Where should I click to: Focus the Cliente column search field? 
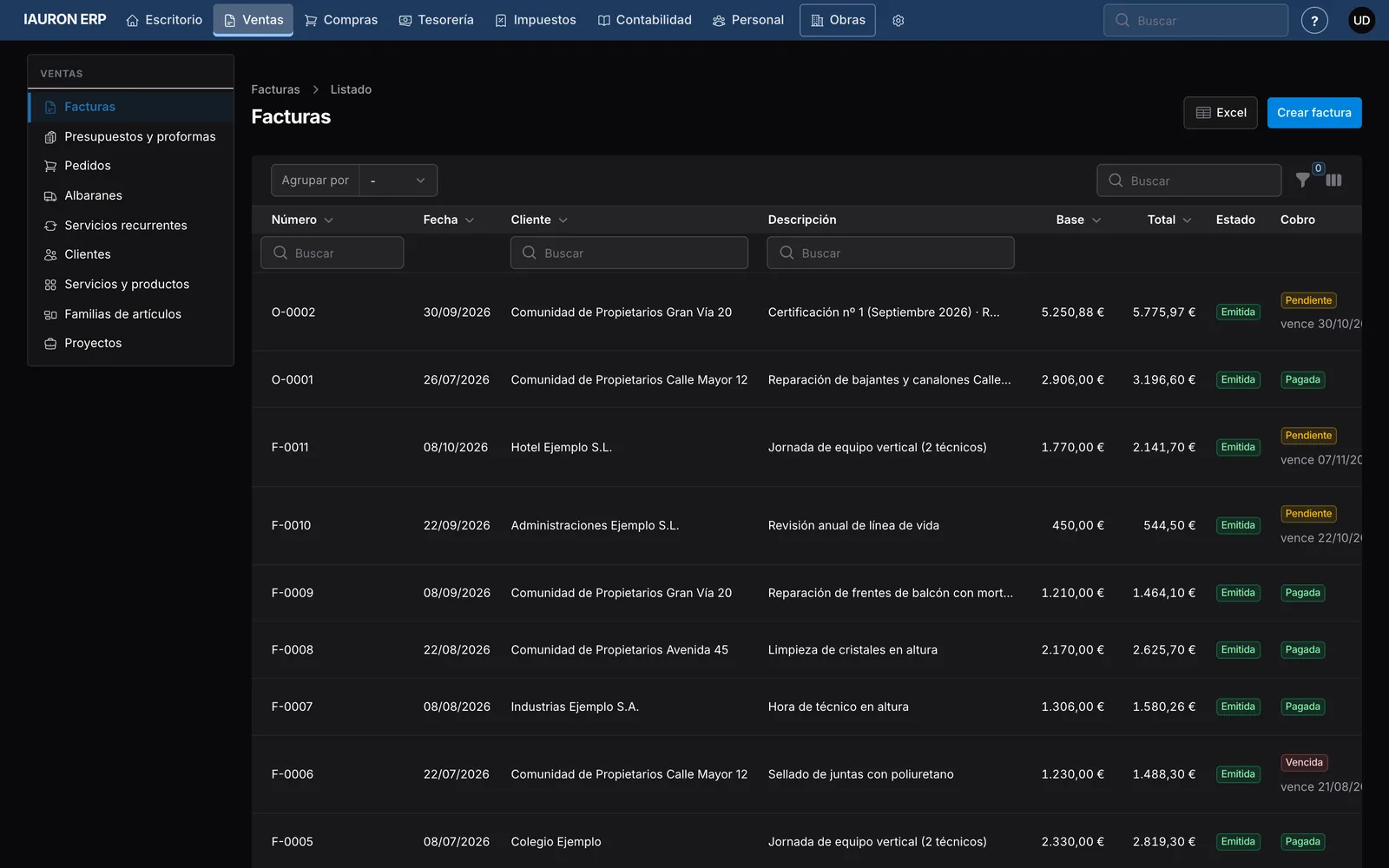pos(629,253)
